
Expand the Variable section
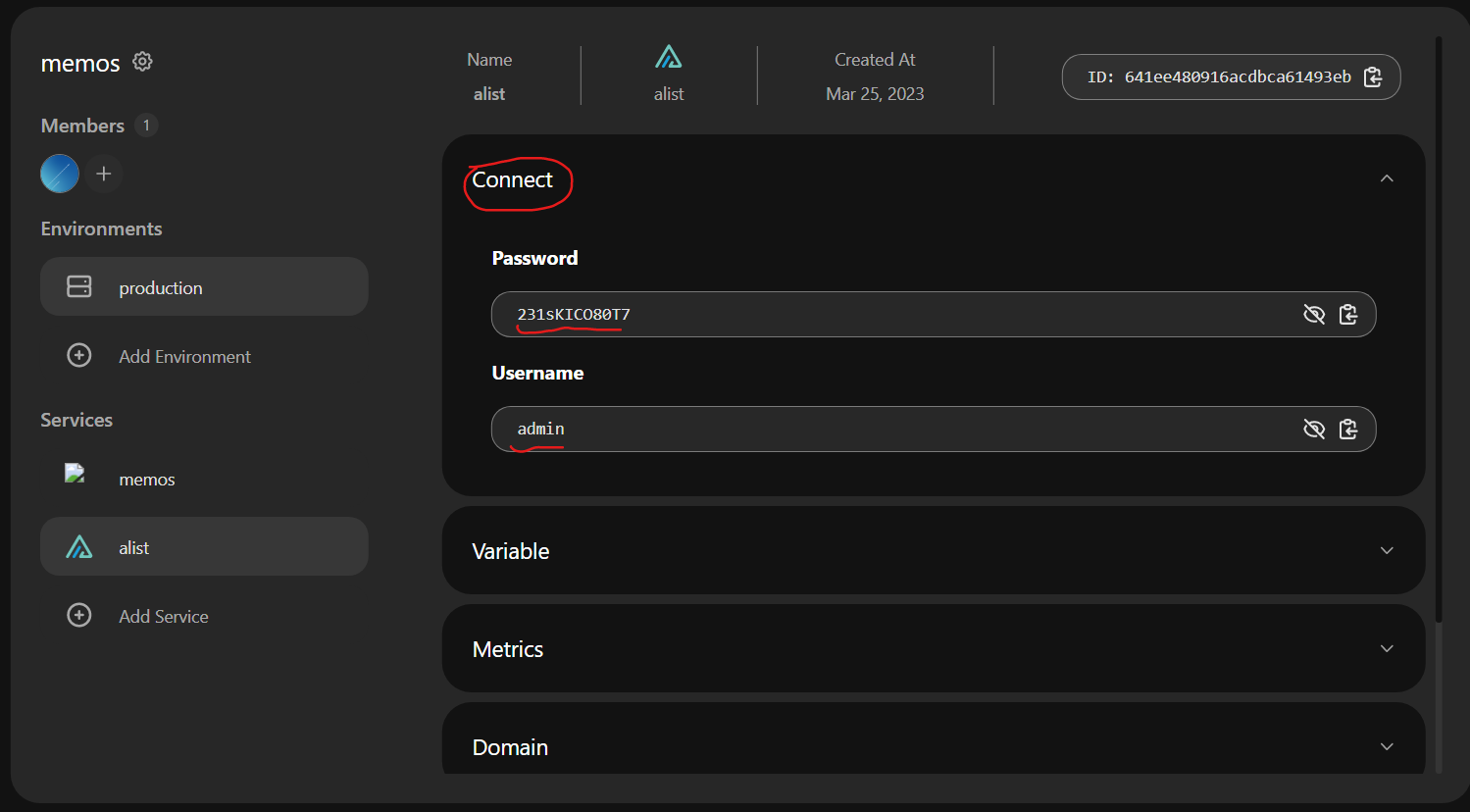pos(1387,550)
